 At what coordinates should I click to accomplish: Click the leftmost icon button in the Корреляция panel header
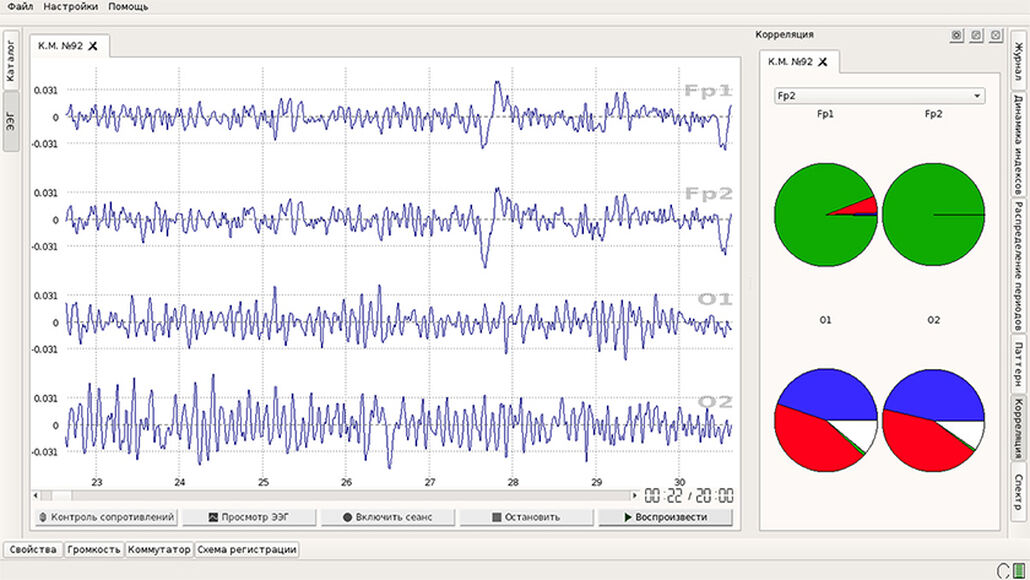956,35
